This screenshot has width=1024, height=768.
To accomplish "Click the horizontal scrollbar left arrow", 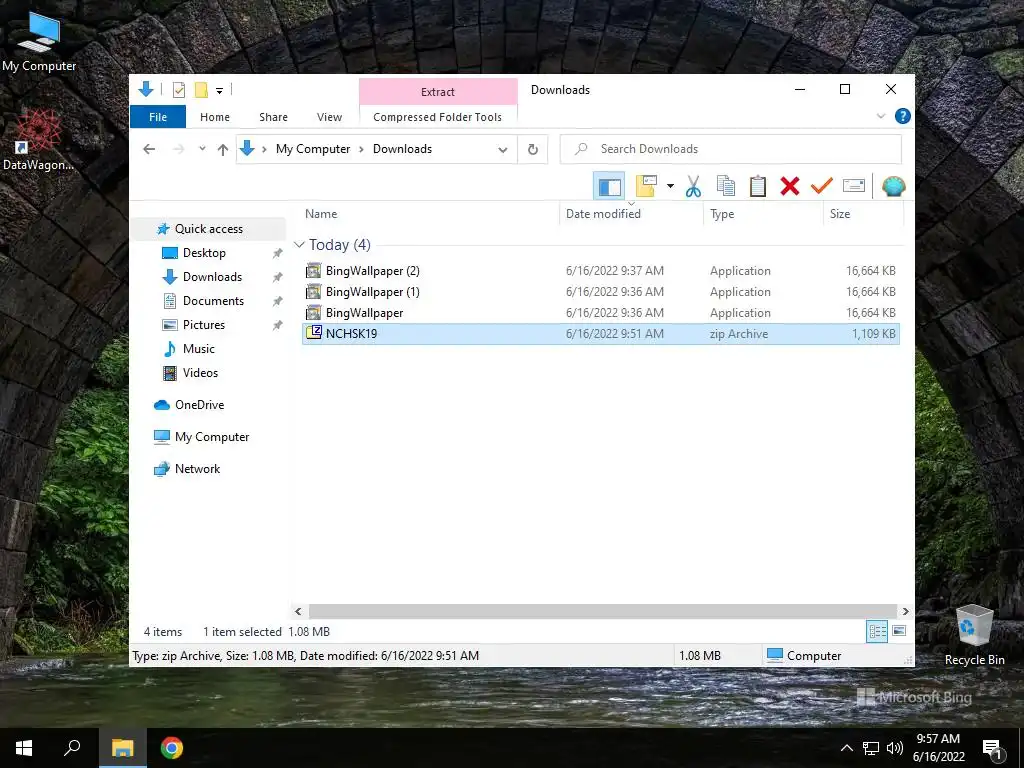I will click(x=298, y=611).
